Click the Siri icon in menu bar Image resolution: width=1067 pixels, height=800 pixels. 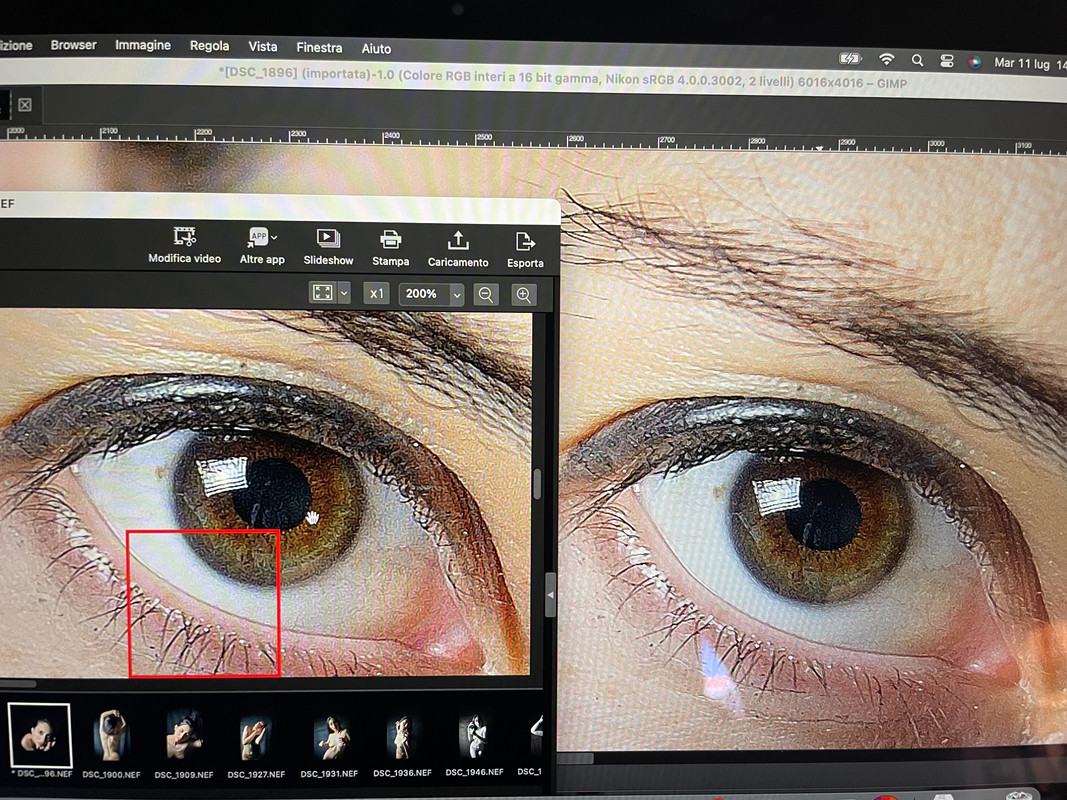pos(974,62)
